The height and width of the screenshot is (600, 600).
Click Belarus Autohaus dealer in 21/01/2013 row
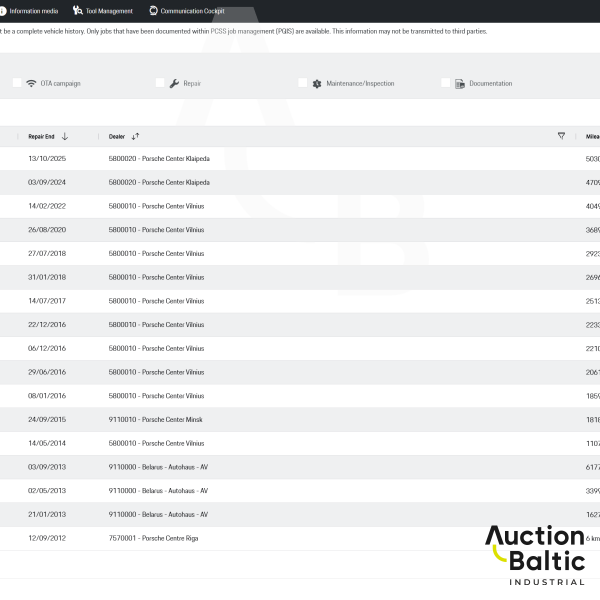pyautogui.click(x=158, y=514)
